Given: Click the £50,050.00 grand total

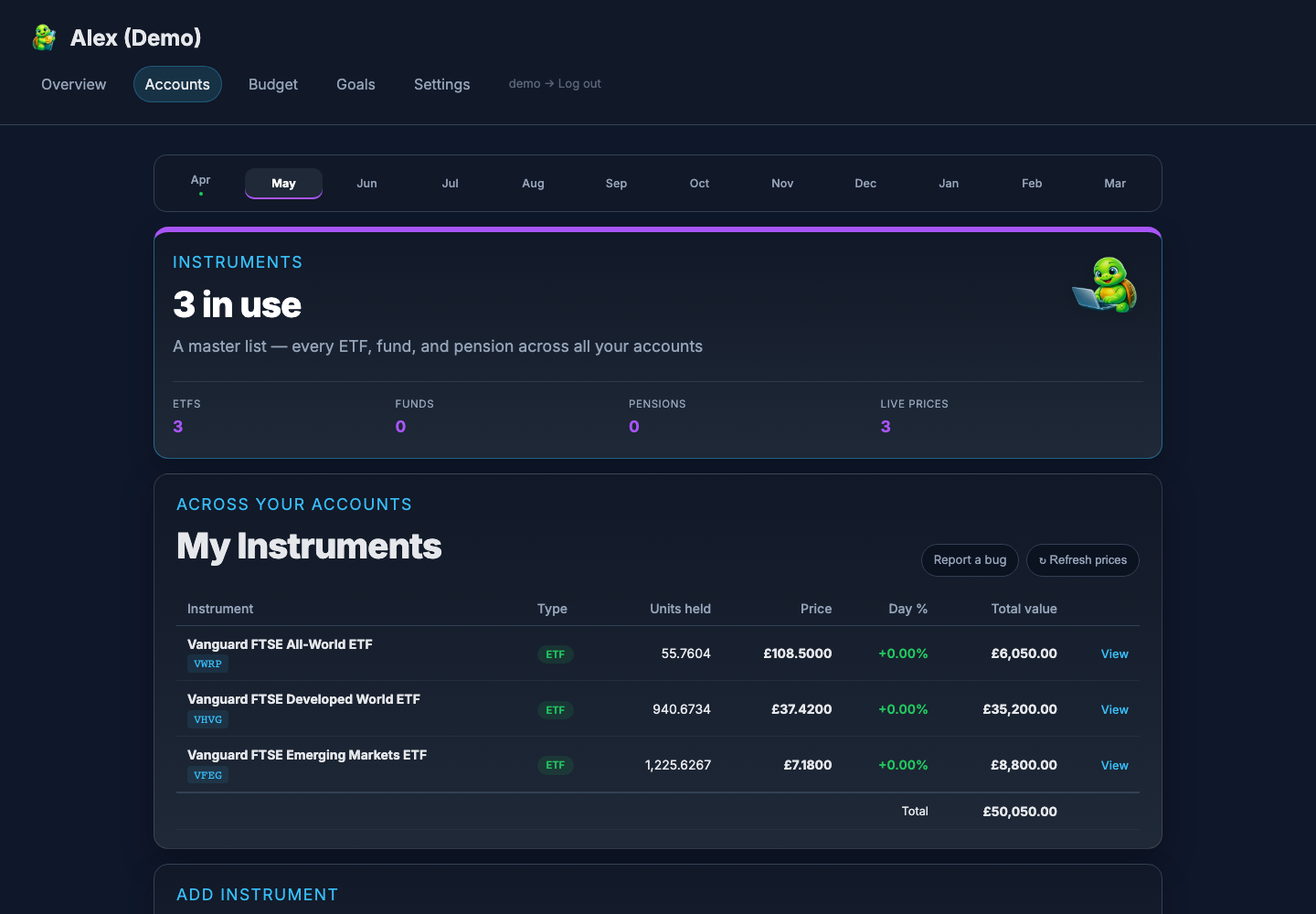Looking at the screenshot, I should click(1020, 812).
